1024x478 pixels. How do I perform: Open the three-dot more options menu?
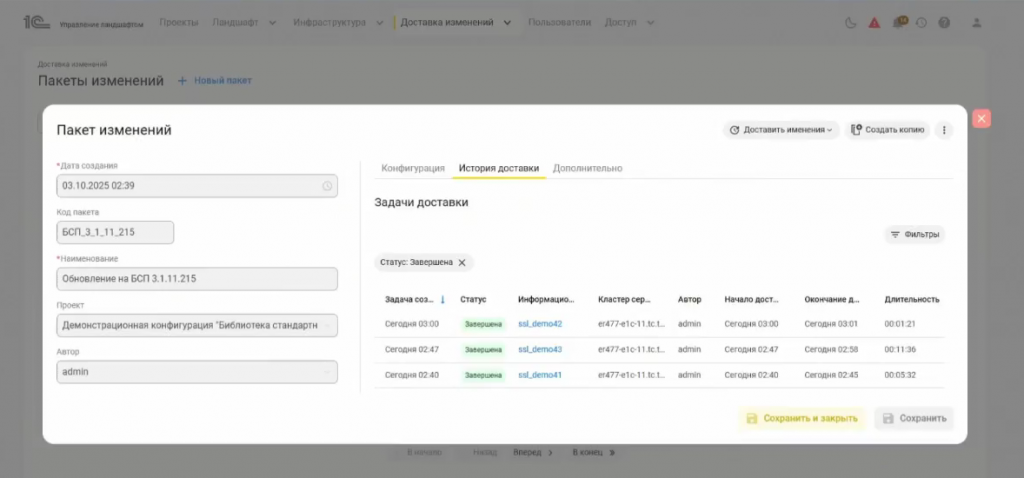(x=944, y=130)
